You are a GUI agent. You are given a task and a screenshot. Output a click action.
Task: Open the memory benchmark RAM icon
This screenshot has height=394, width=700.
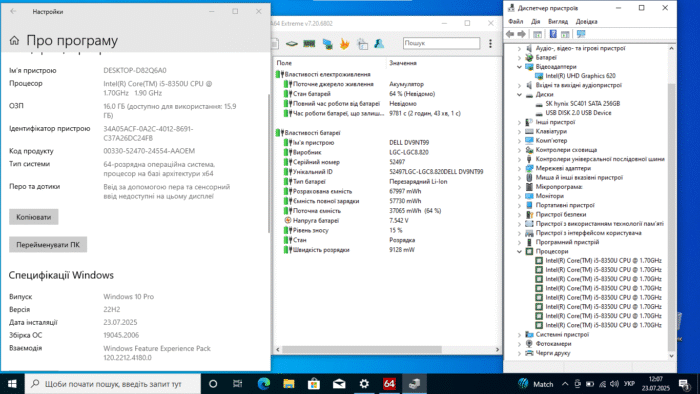coord(309,44)
